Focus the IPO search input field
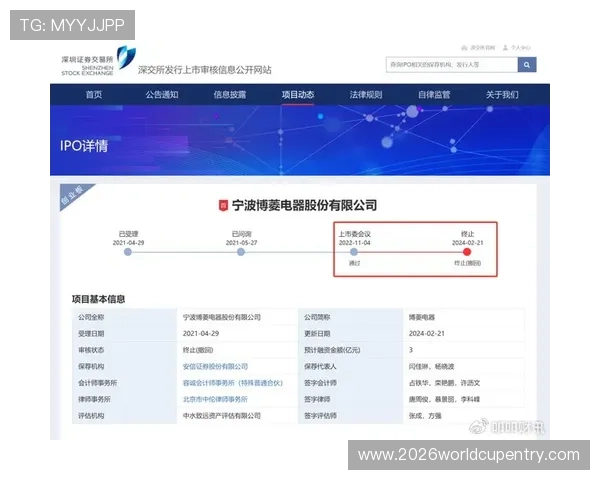This screenshot has width=600, height=480. pyautogui.click(x=452, y=65)
